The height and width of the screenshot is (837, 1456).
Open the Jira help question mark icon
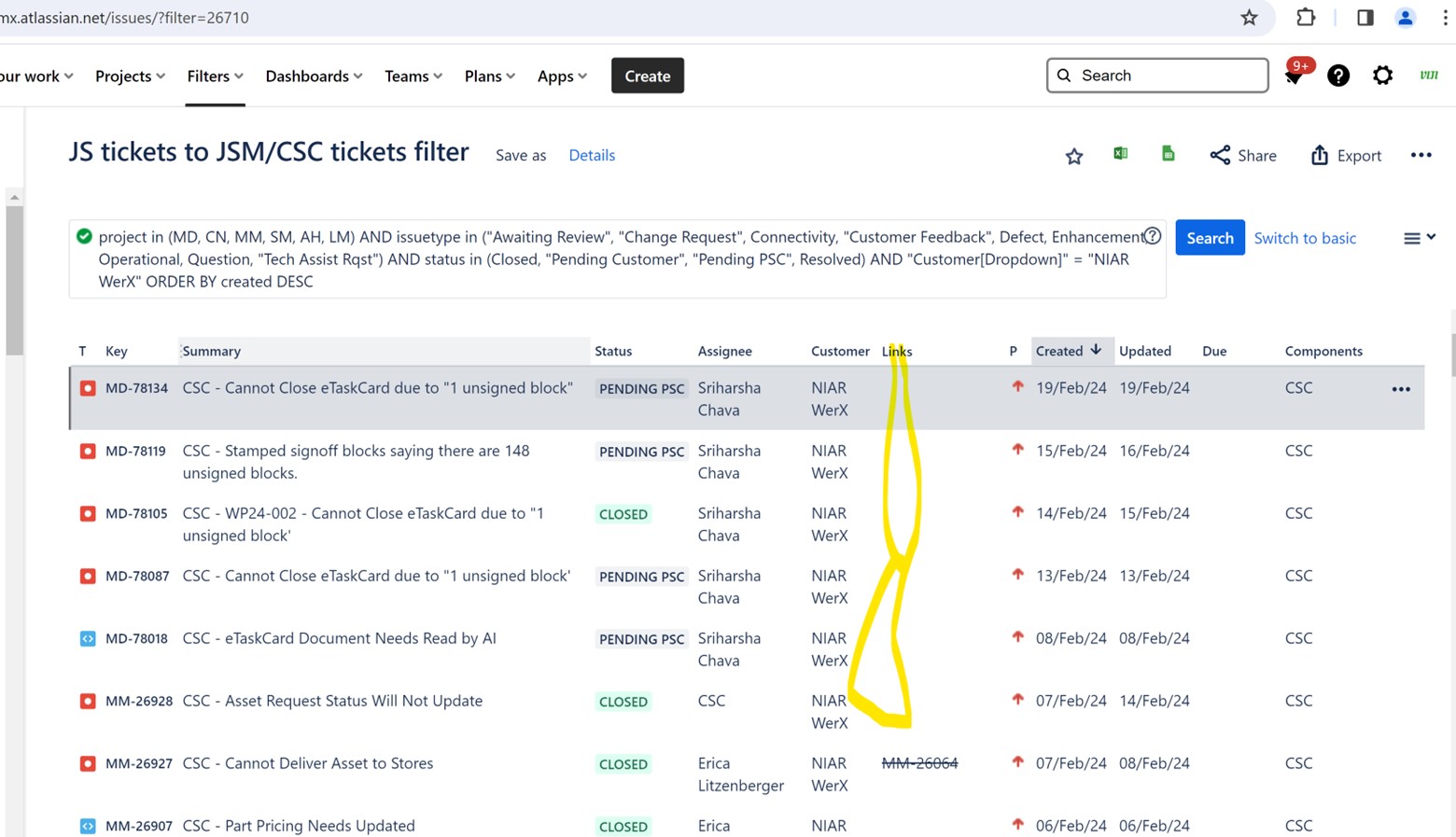pos(1338,76)
